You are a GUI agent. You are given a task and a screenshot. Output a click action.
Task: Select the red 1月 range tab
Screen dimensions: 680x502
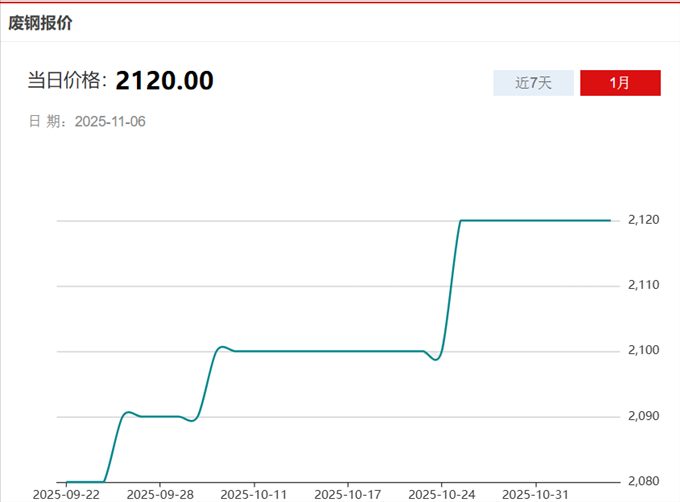(620, 83)
